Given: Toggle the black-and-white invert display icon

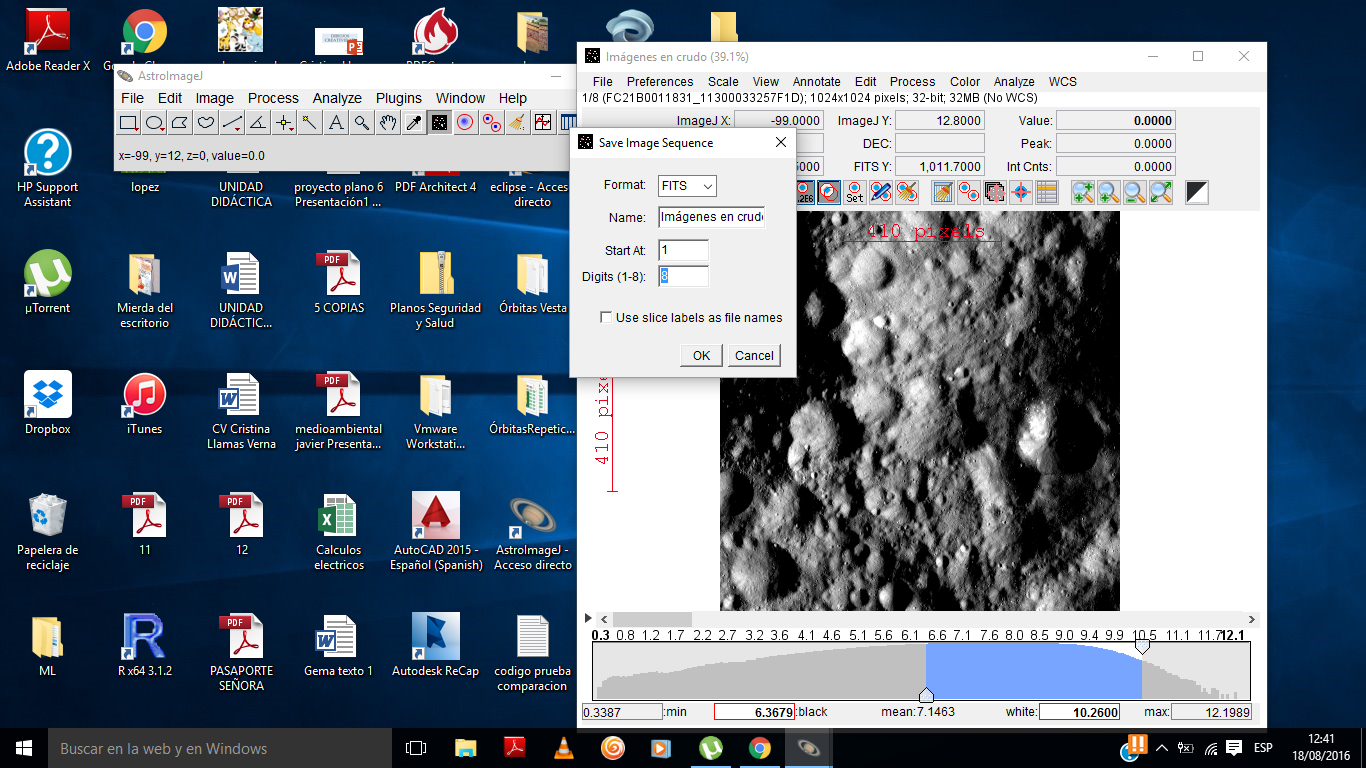Looking at the screenshot, I should pyautogui.click(x=1197, y=192).
